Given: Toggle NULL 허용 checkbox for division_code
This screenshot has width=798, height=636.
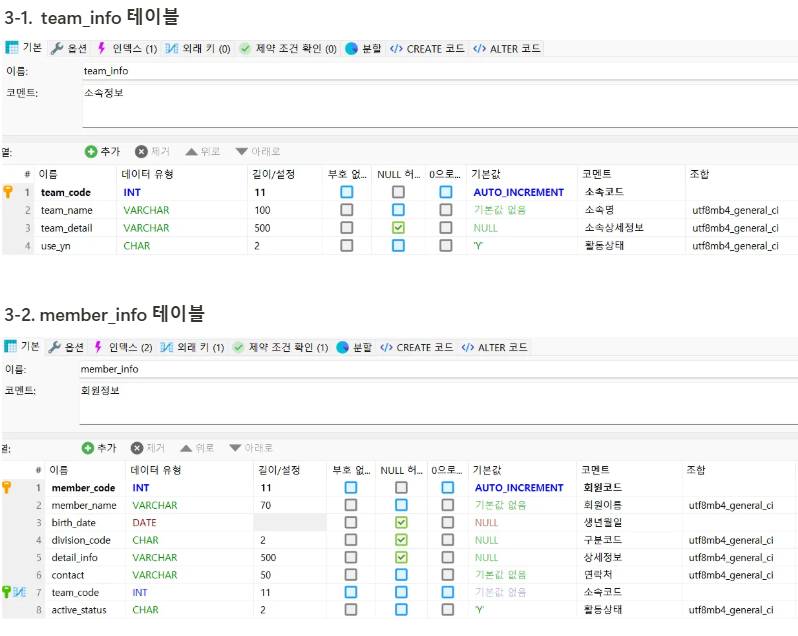Looking at the screenshot, I should [401, 539].
